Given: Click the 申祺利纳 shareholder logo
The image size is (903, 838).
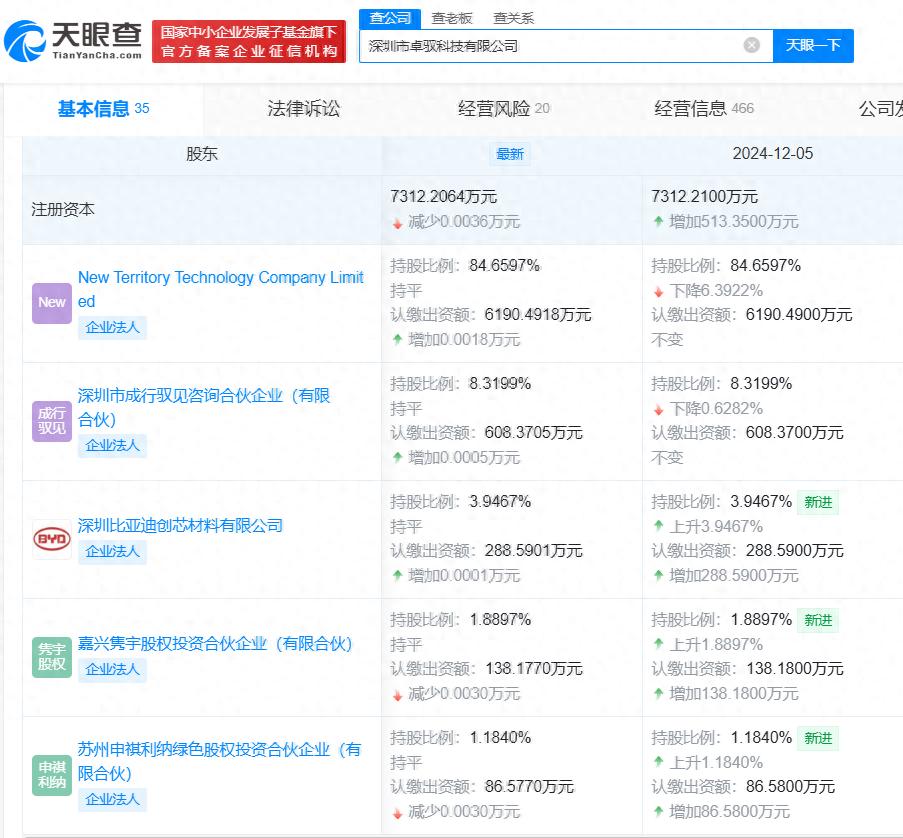Looking at the screenshot, I should click(x=52, y=775).
